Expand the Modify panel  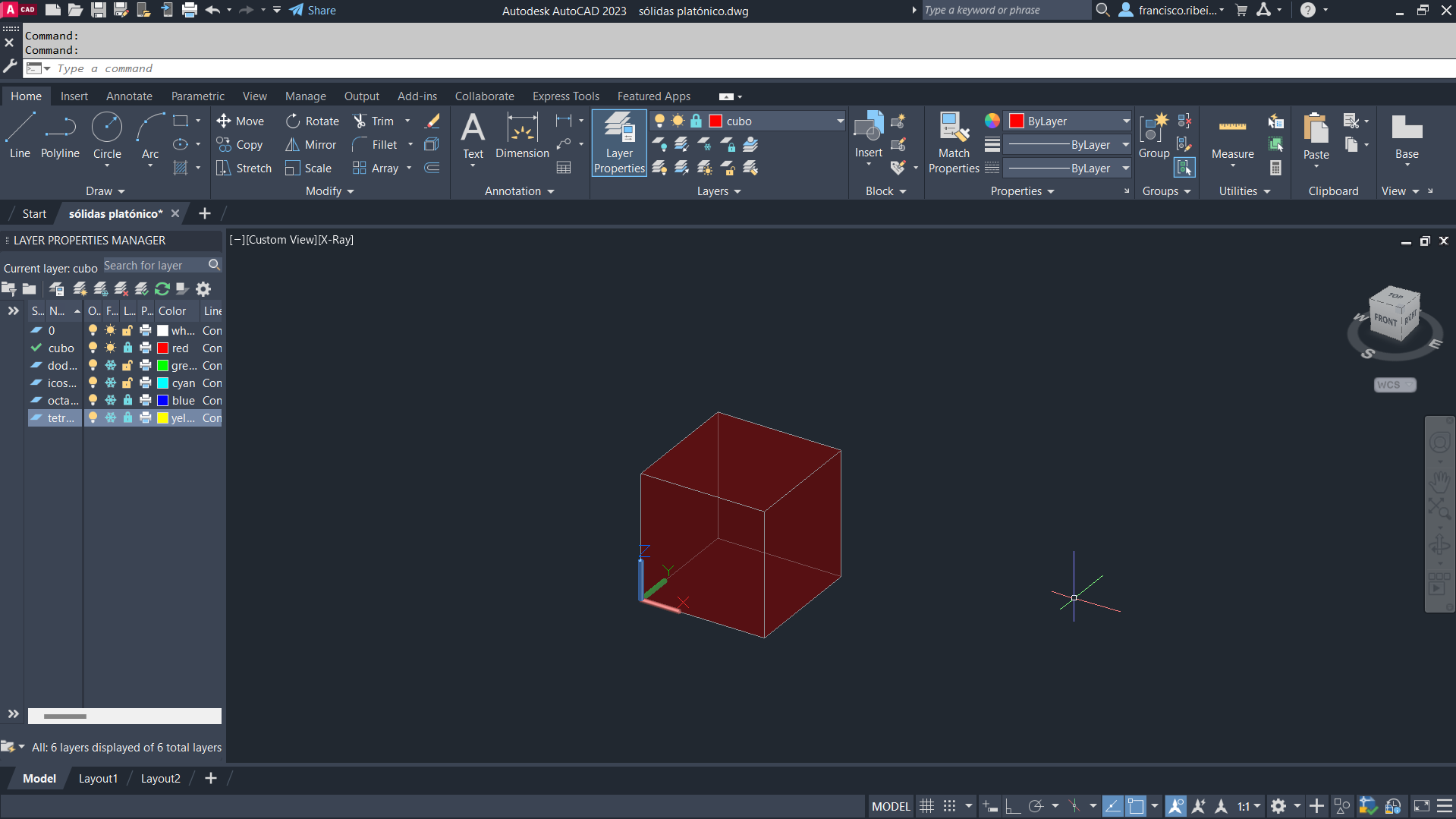pos(330,191)
